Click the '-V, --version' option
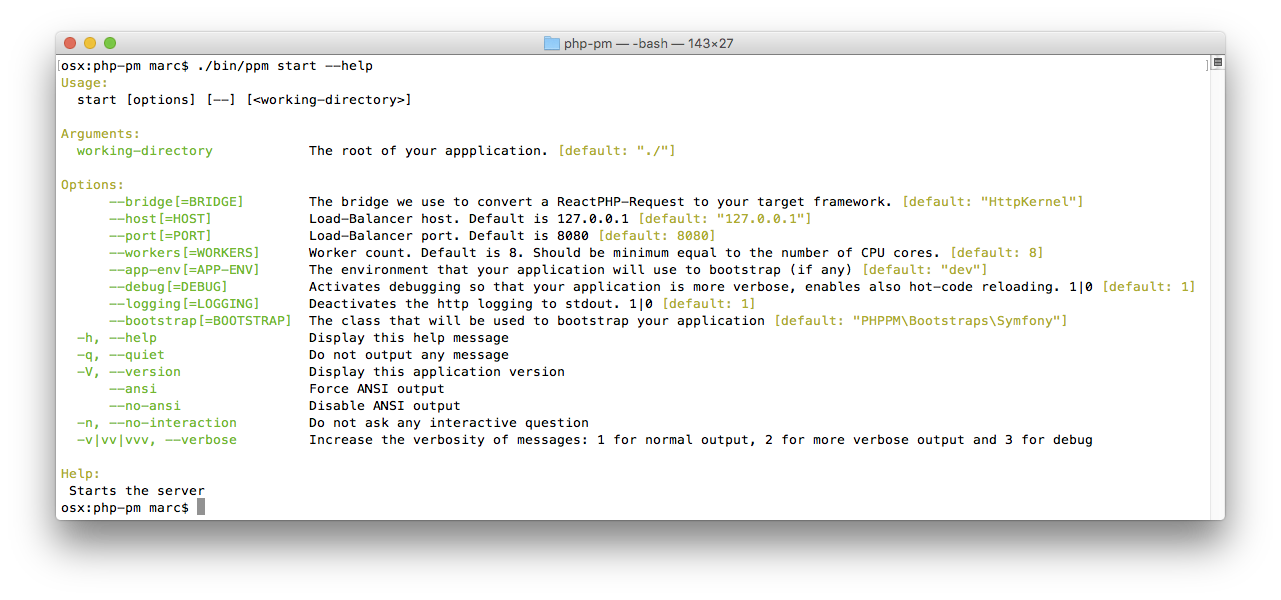This screenshot has height=600, width=1281. (129, 372)
